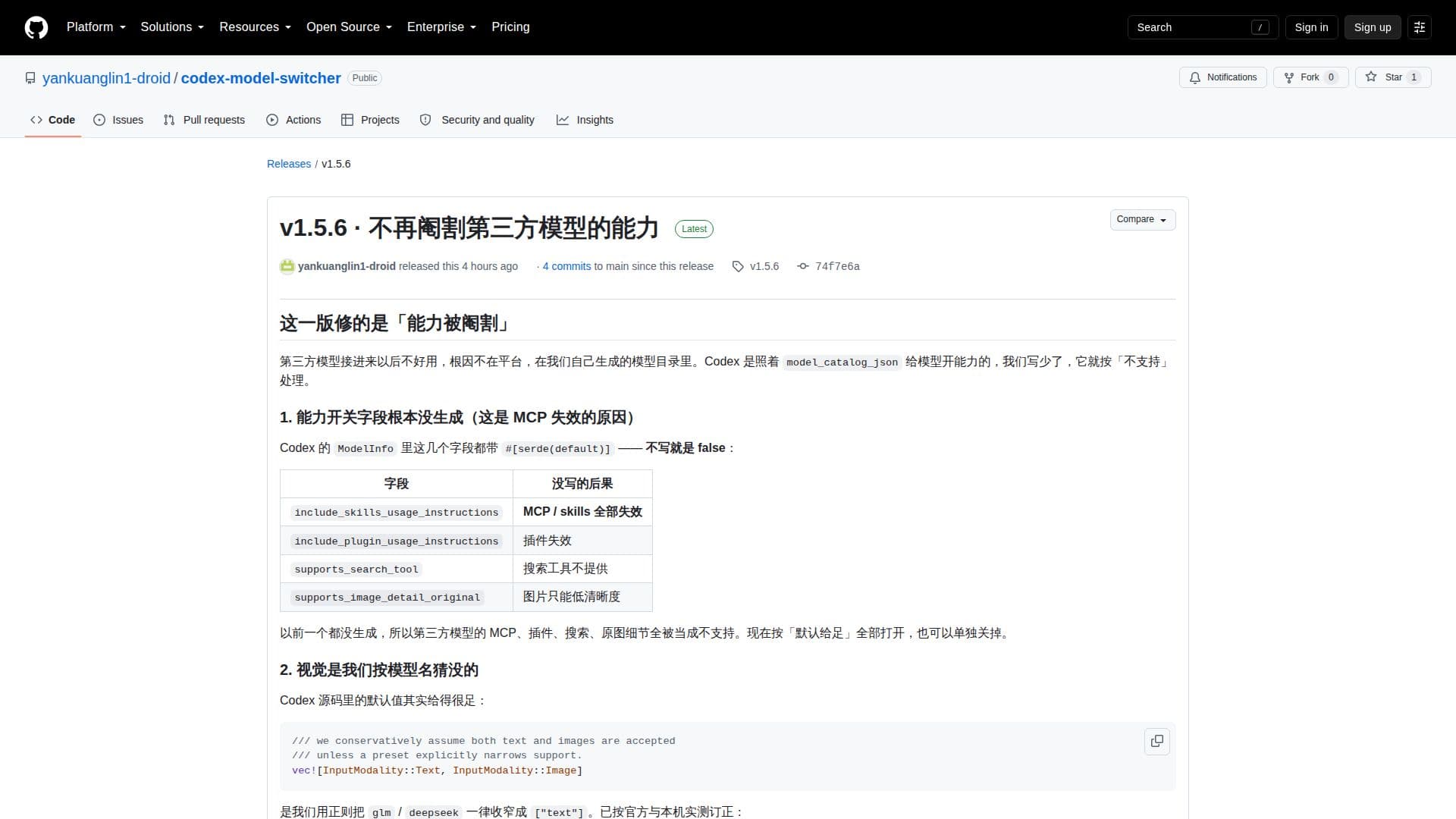
Task: Expand the Solutions menu
Action: 172,27
